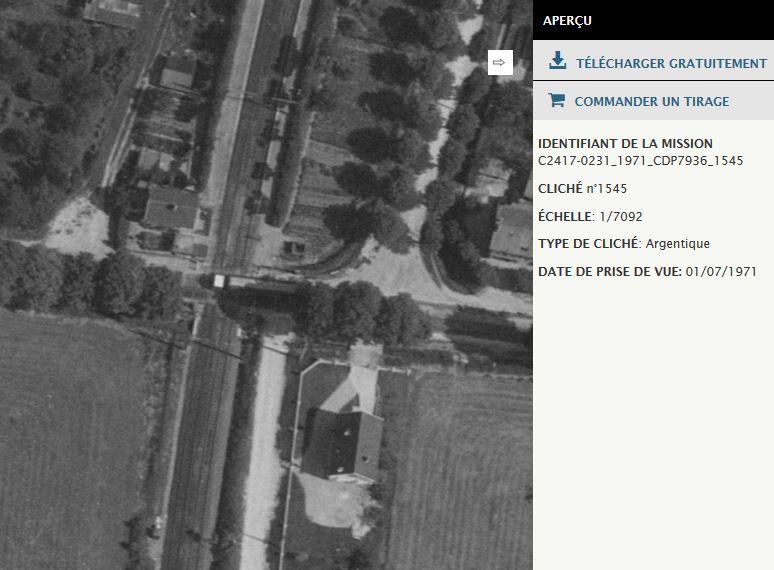
Task: Click the Type de cliché Argentique line
Action: [623, 243]
